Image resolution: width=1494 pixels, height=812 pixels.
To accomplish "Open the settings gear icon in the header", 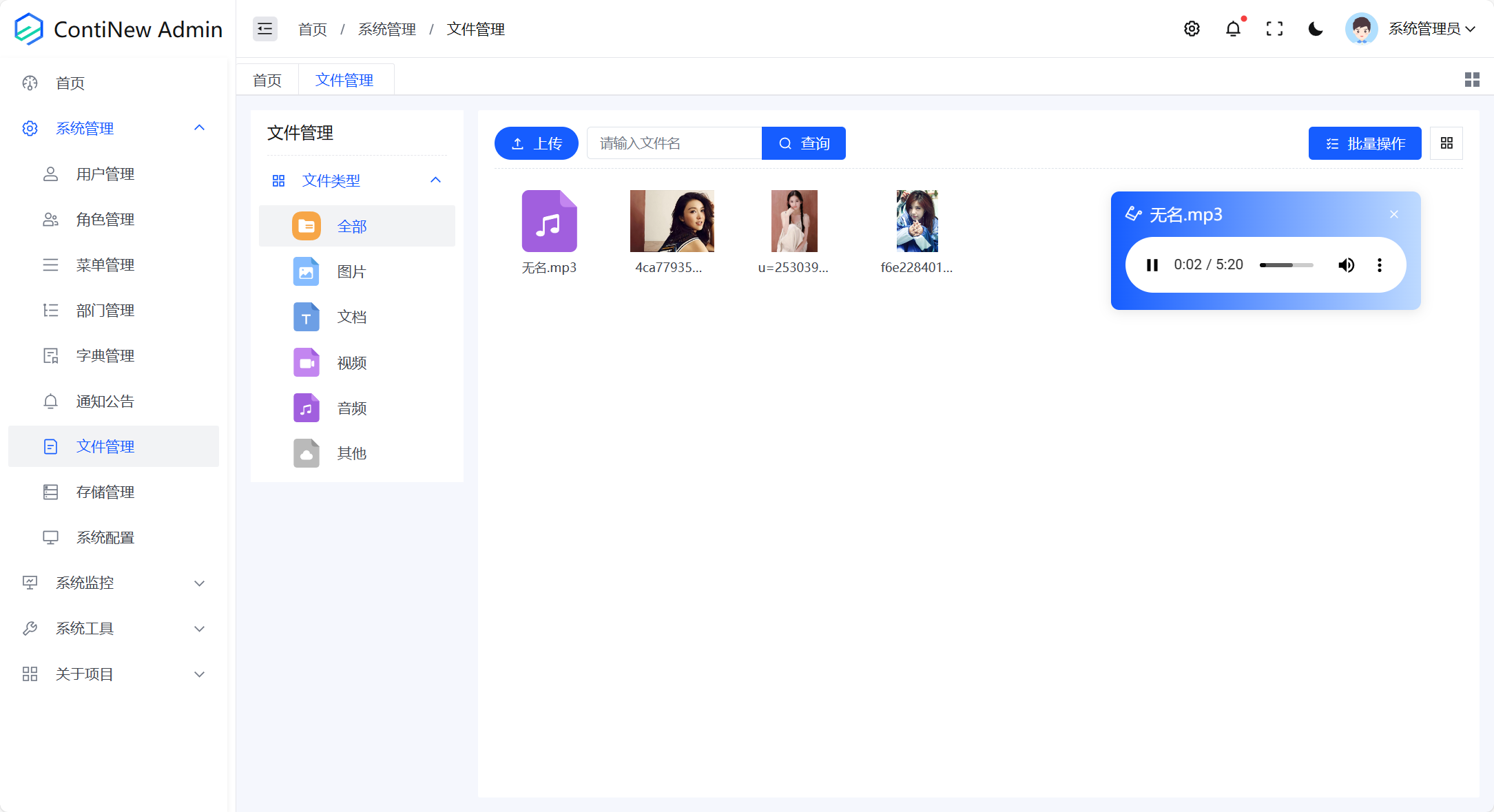I will 1192,29.
